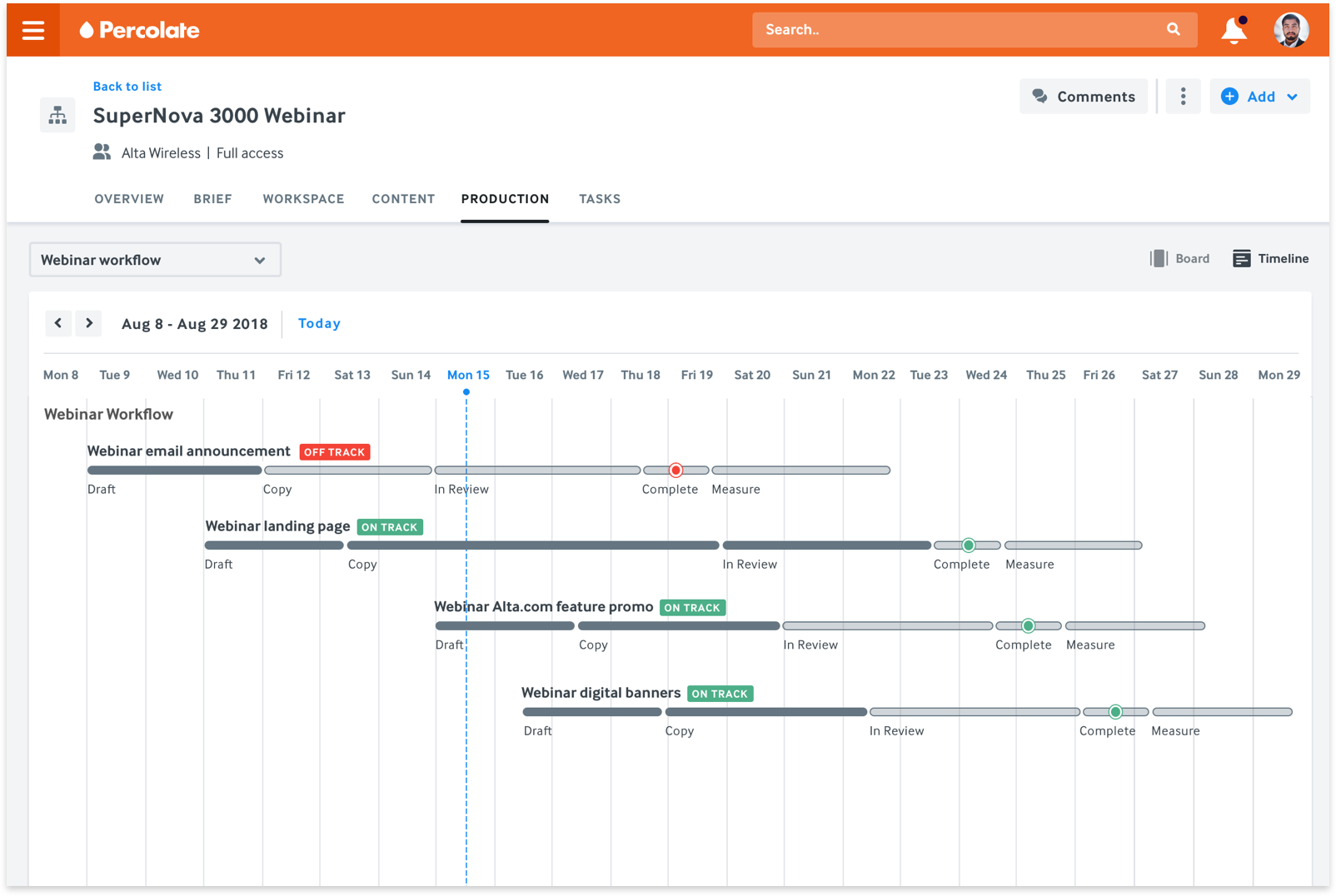Select Complete milestone on Alta.com feature promo
Image resolution: width=1336 pixels, height=896 pixels.
click(x=1028, y=625)
